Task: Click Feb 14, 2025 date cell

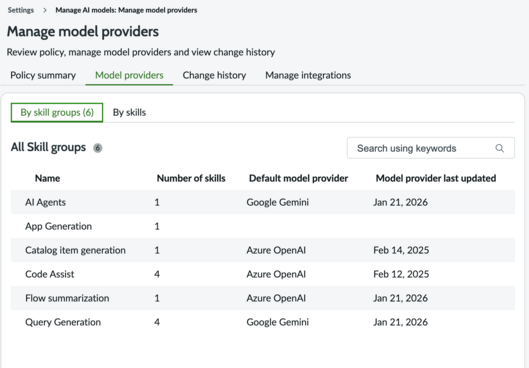Action: click(x=401, y=250)
